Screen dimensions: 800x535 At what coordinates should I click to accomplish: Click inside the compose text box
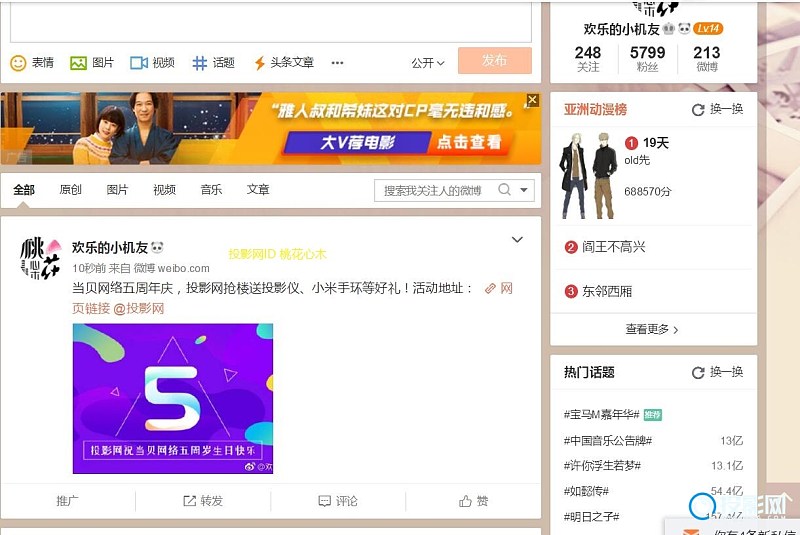coord(271,21)
